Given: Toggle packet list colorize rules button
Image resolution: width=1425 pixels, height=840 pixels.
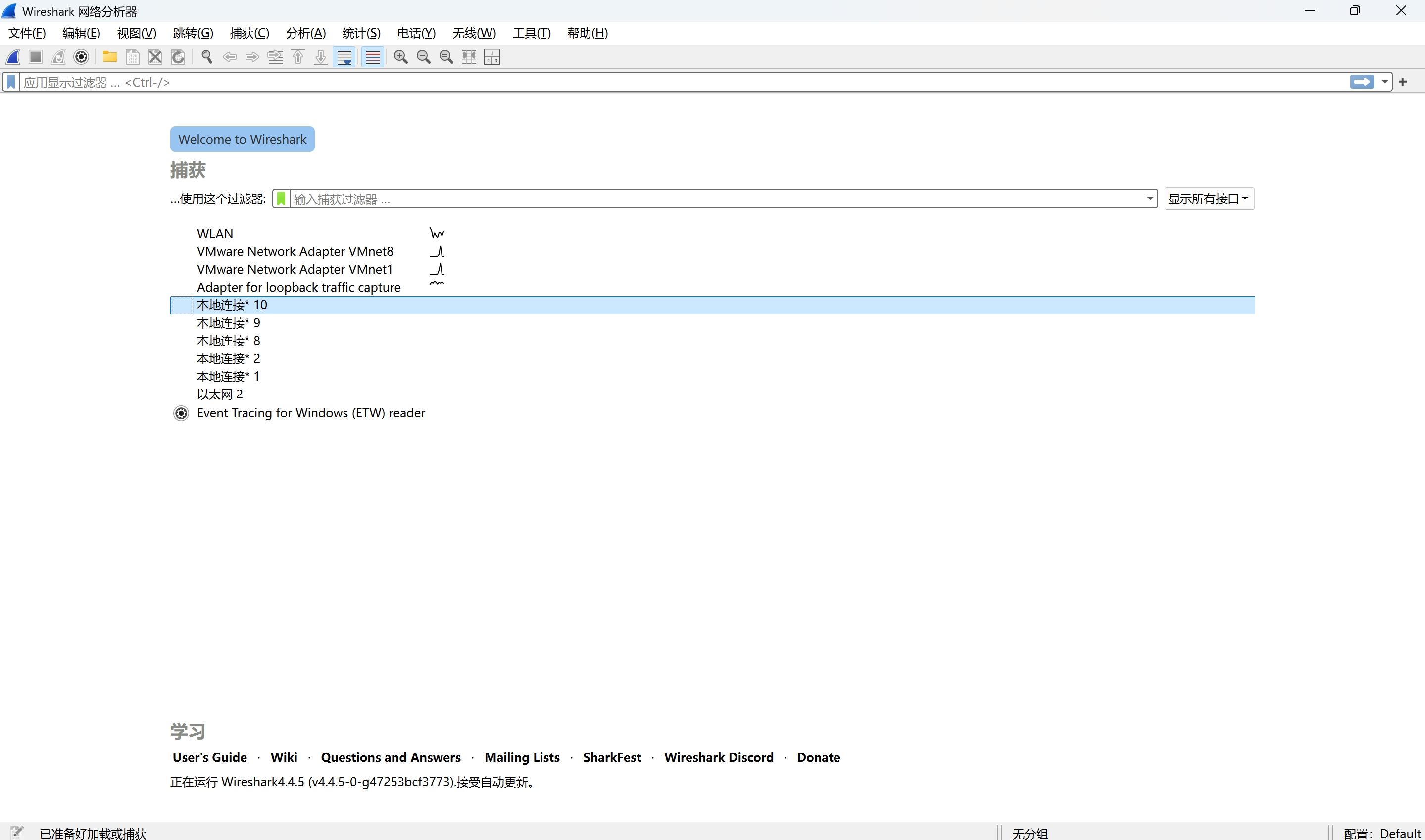Looking at the screenshot, I should pos(373,57).
